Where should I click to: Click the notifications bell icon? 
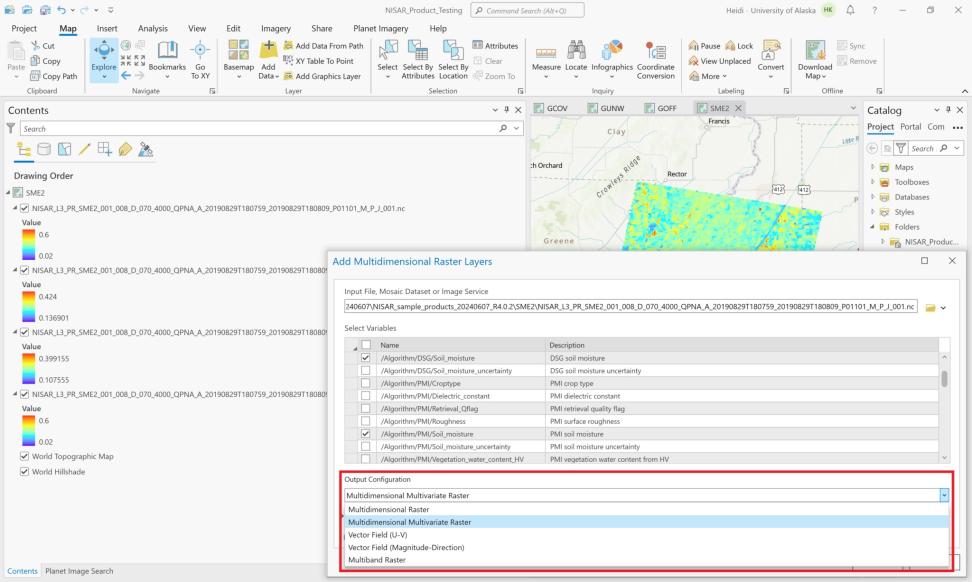(850, 10)
